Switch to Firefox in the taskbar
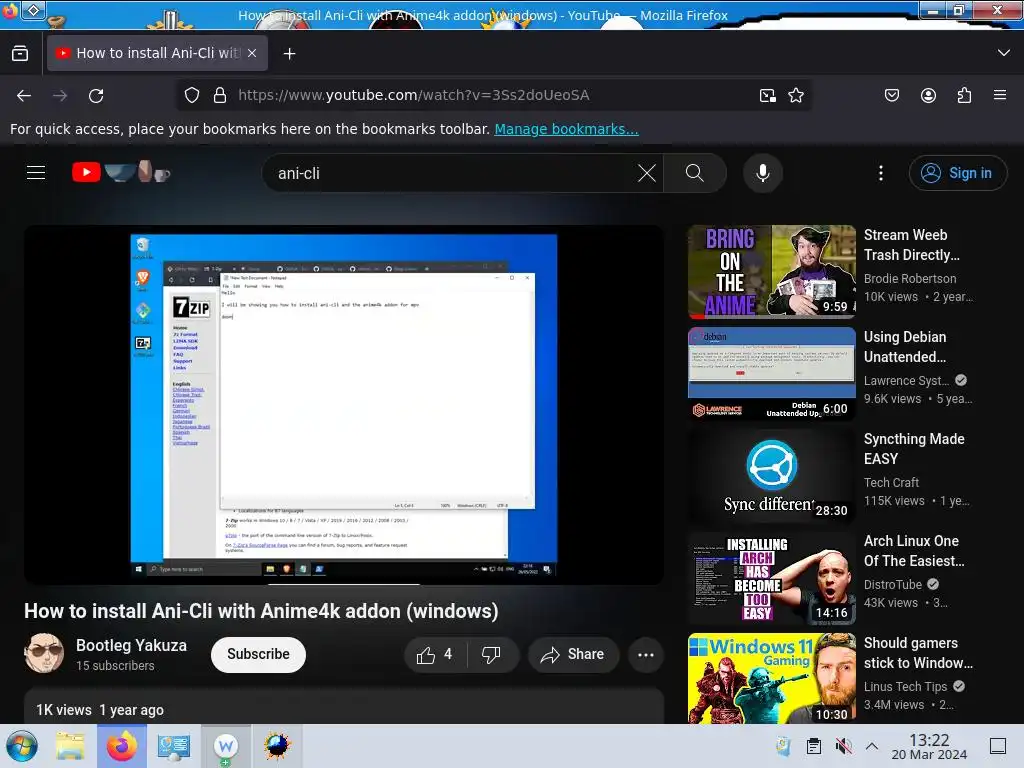 [122, 746]
